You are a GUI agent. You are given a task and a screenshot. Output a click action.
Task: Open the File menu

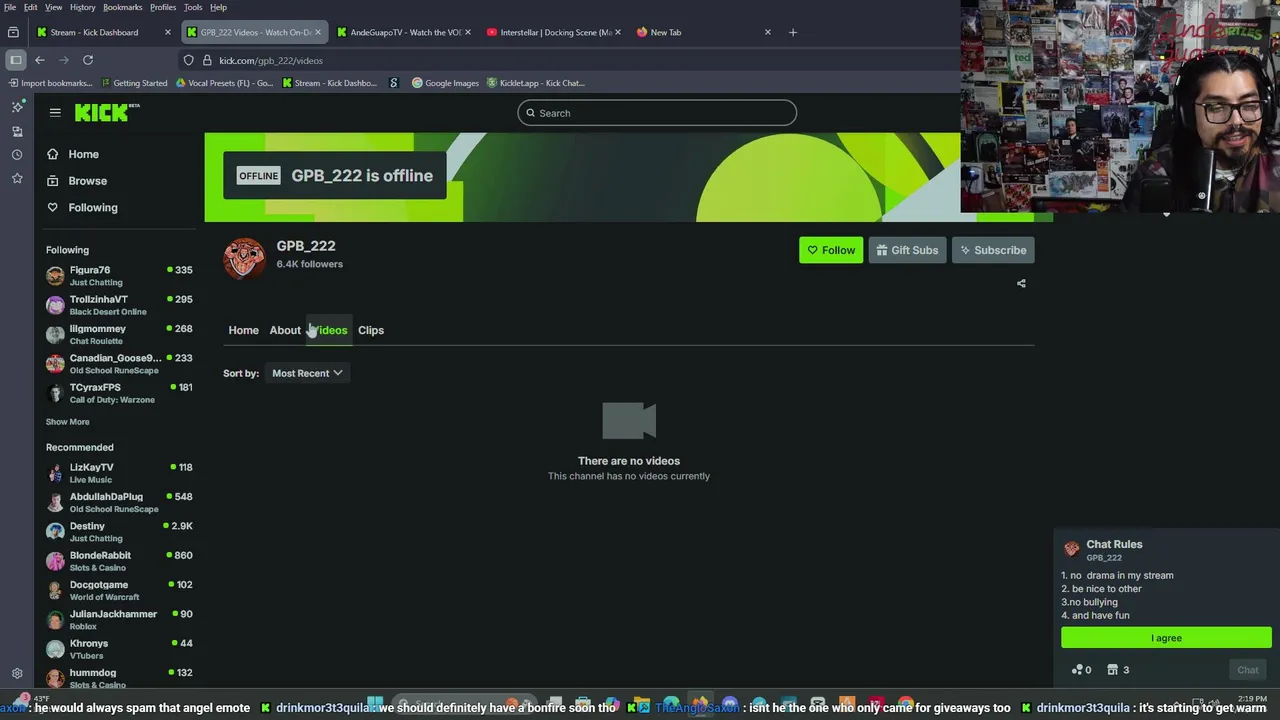click(x=9, y=7)
